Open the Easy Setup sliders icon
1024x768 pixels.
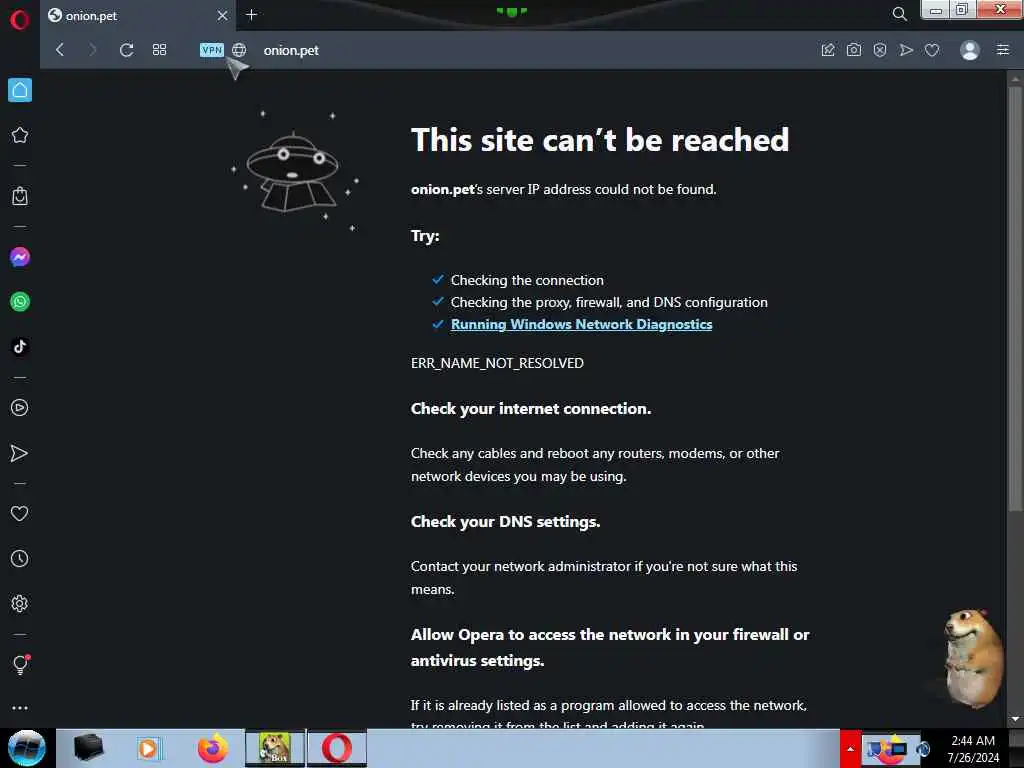coord(1003,50)
